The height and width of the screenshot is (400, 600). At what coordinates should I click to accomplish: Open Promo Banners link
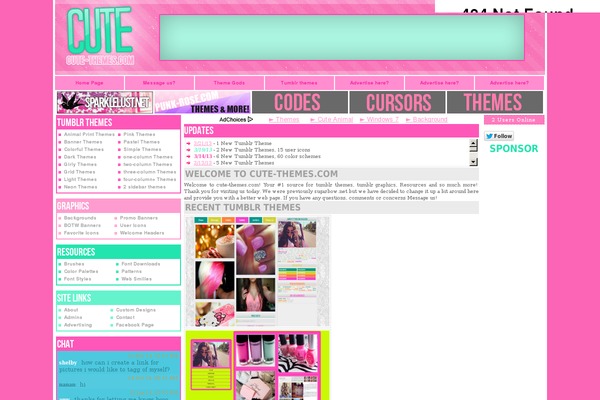139,218
